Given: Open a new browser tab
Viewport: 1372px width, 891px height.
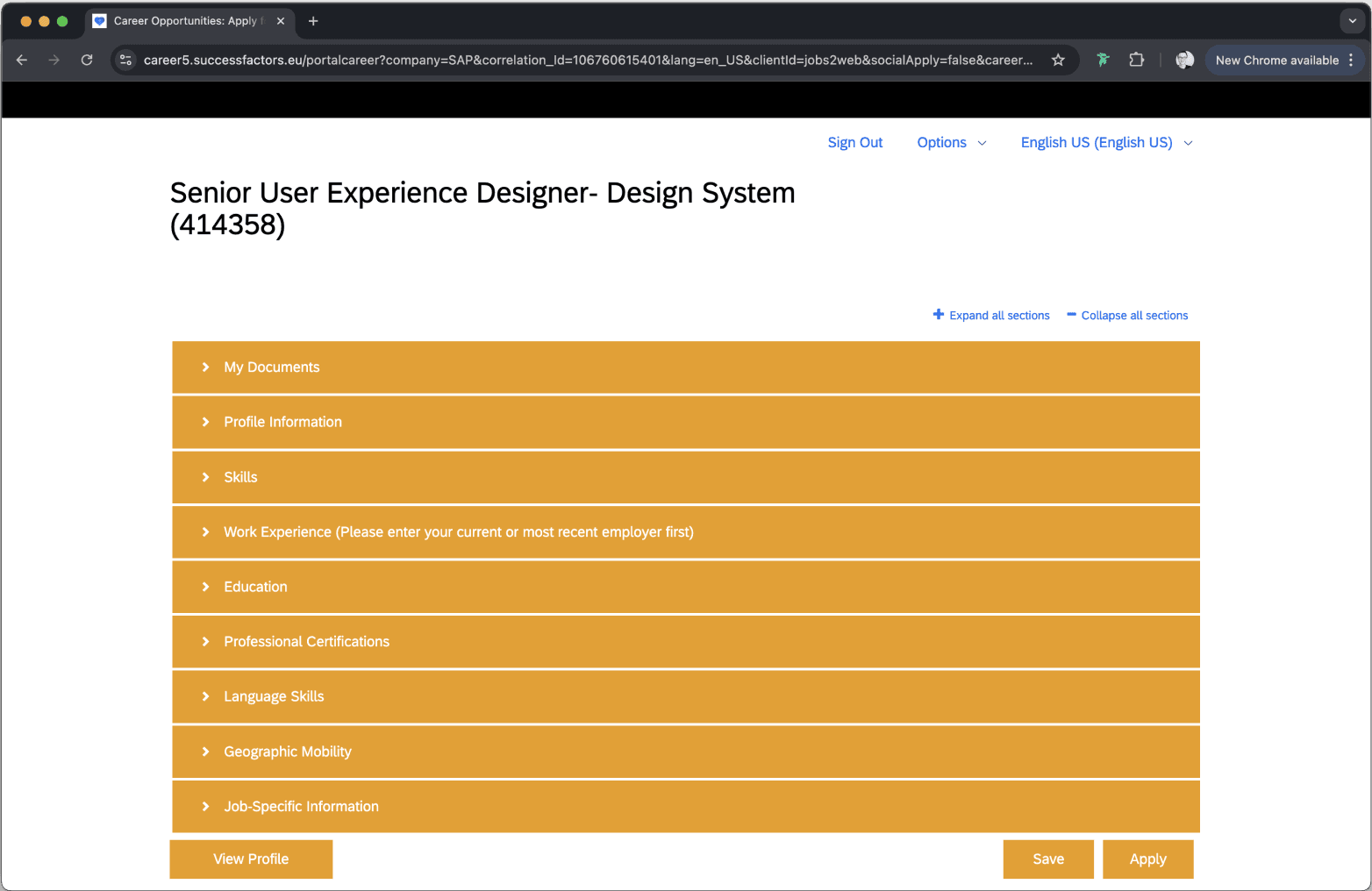Looking at the screenshot, I should 313,21.
